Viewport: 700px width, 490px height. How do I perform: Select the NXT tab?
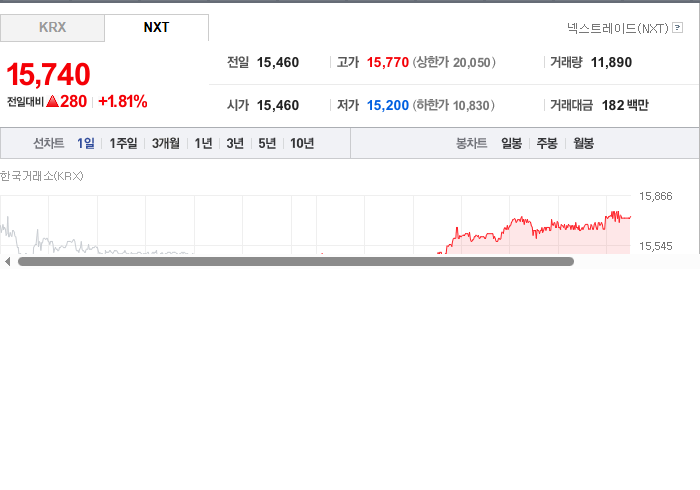[157, 28]
